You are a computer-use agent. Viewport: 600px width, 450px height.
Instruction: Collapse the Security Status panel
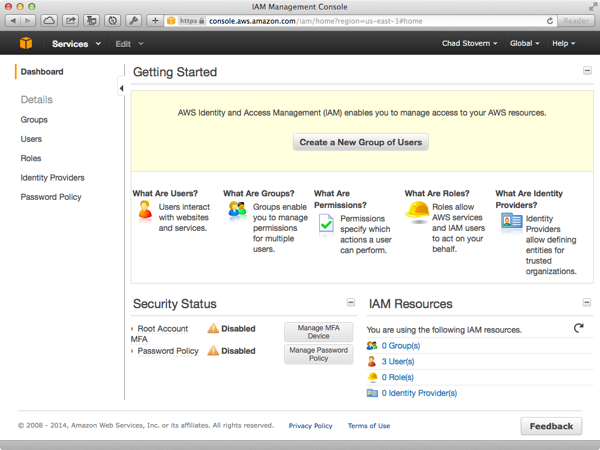pos(351,302)
